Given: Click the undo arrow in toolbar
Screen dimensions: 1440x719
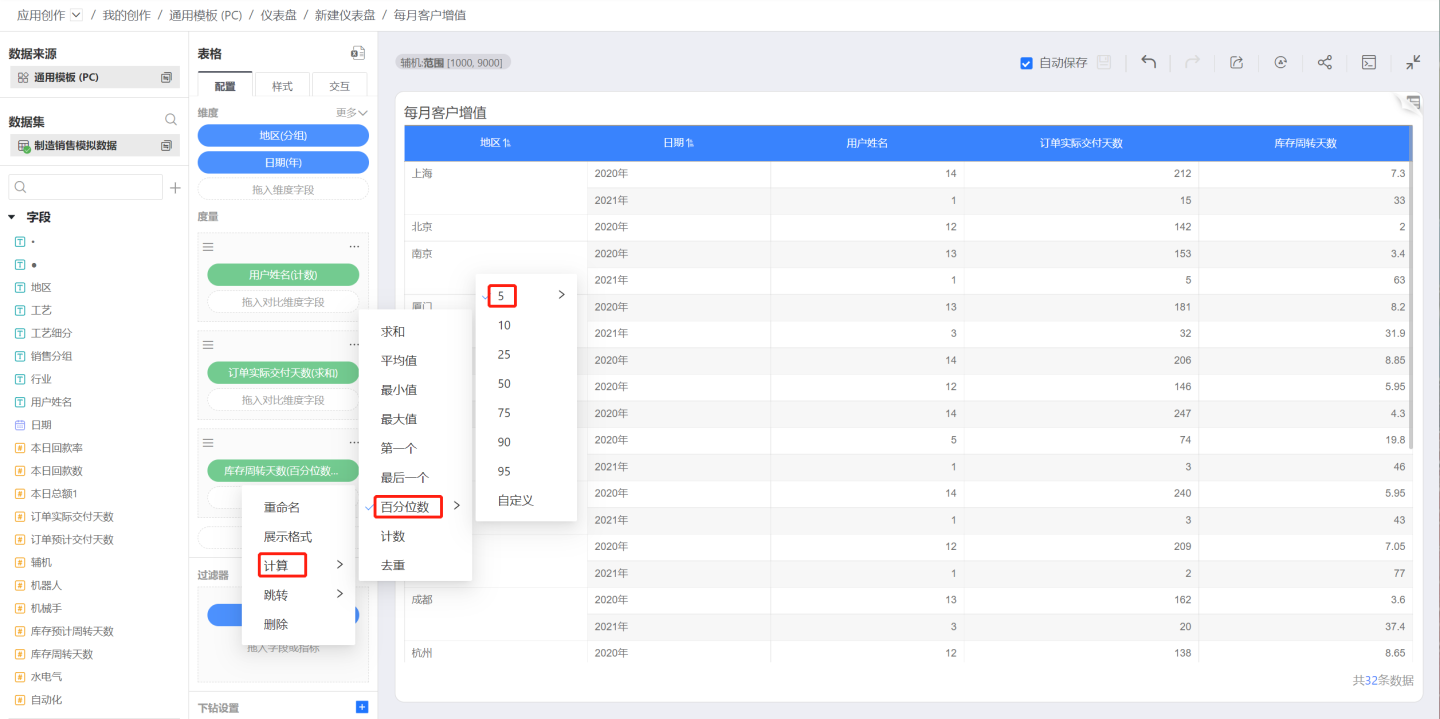Looking at the screenshot, I should [1149, 62].
